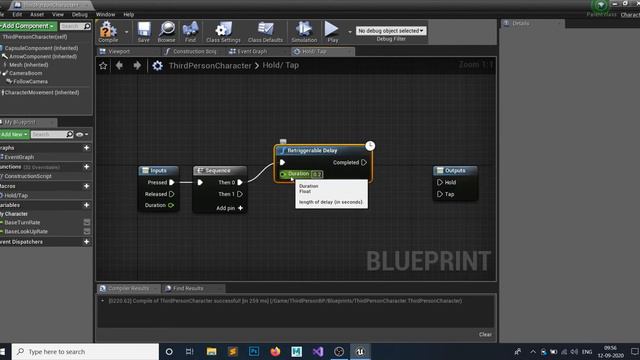Open EventGraph under Graphs
640x360 pixels.
coord(19,157)
